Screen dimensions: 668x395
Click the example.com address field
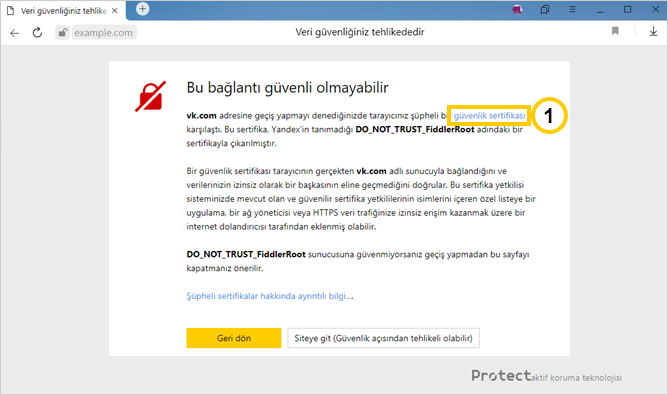pos(104,32)
